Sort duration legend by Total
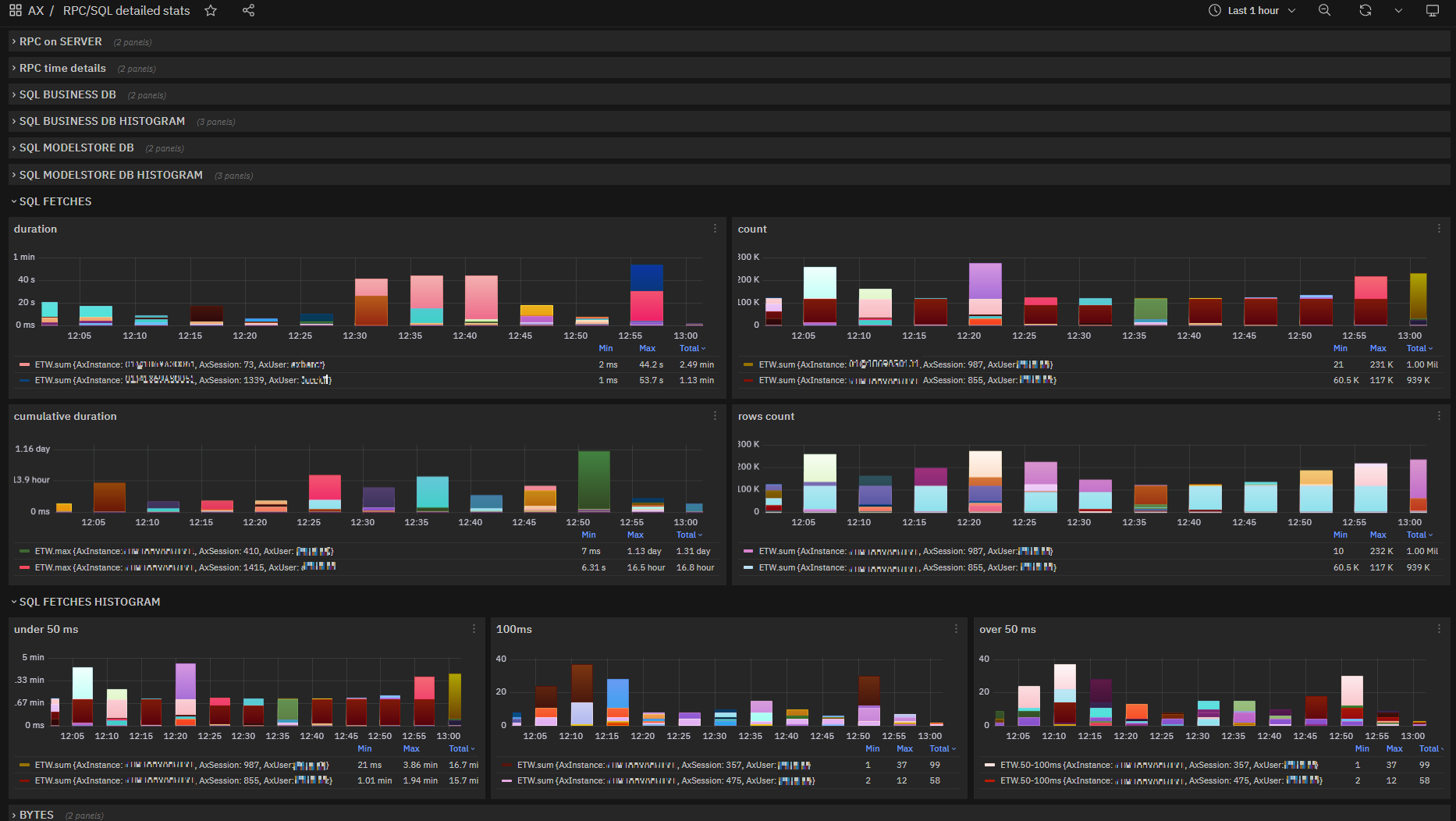The image size is (1456, 821). click(x=692, y=348)
